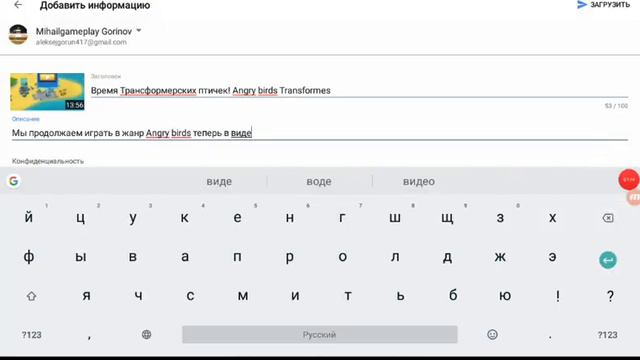
Task: Go back with the arrow icon
Action: (18, 5)
